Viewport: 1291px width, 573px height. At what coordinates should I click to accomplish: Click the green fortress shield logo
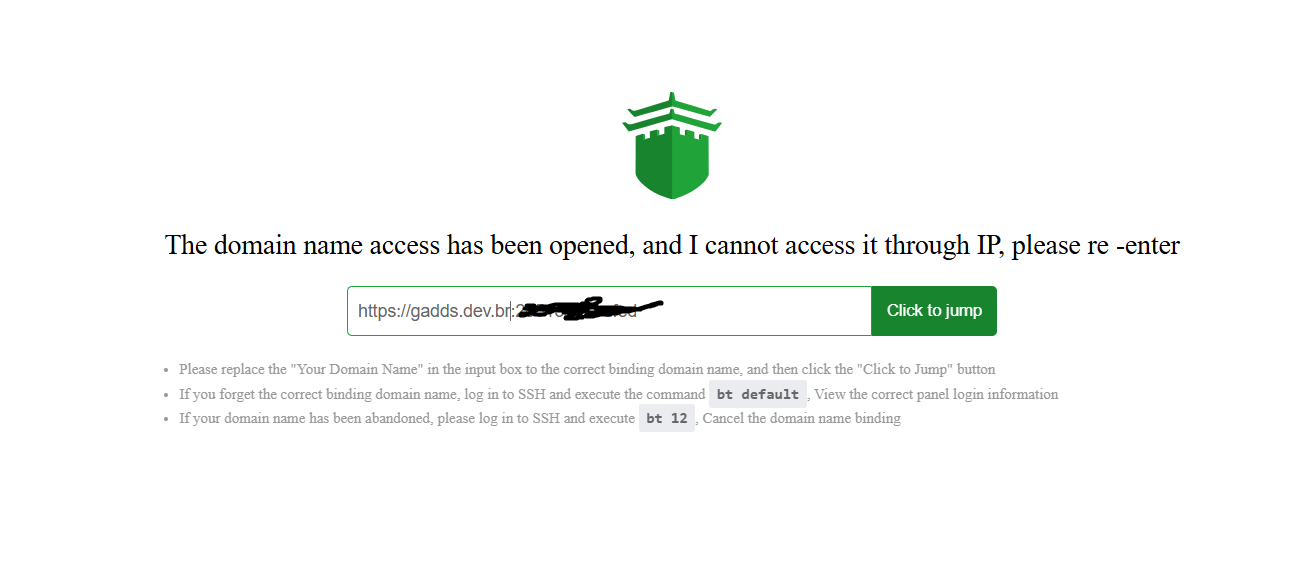pos(672,146)
